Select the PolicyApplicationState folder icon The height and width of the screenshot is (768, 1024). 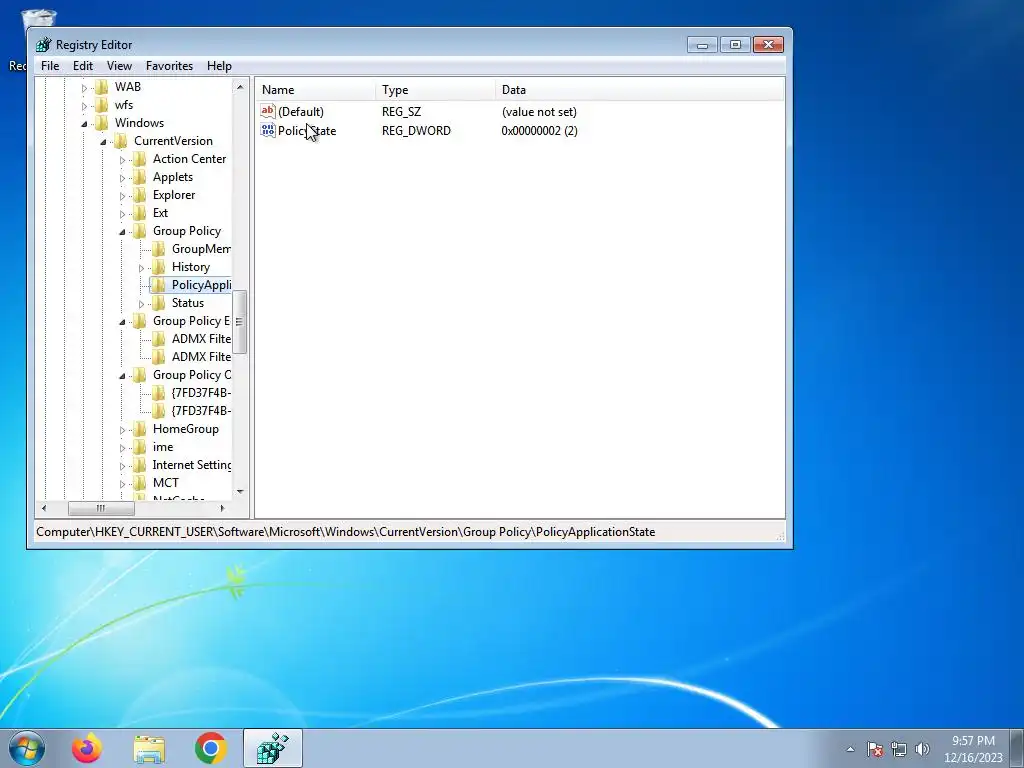(158, 285)
